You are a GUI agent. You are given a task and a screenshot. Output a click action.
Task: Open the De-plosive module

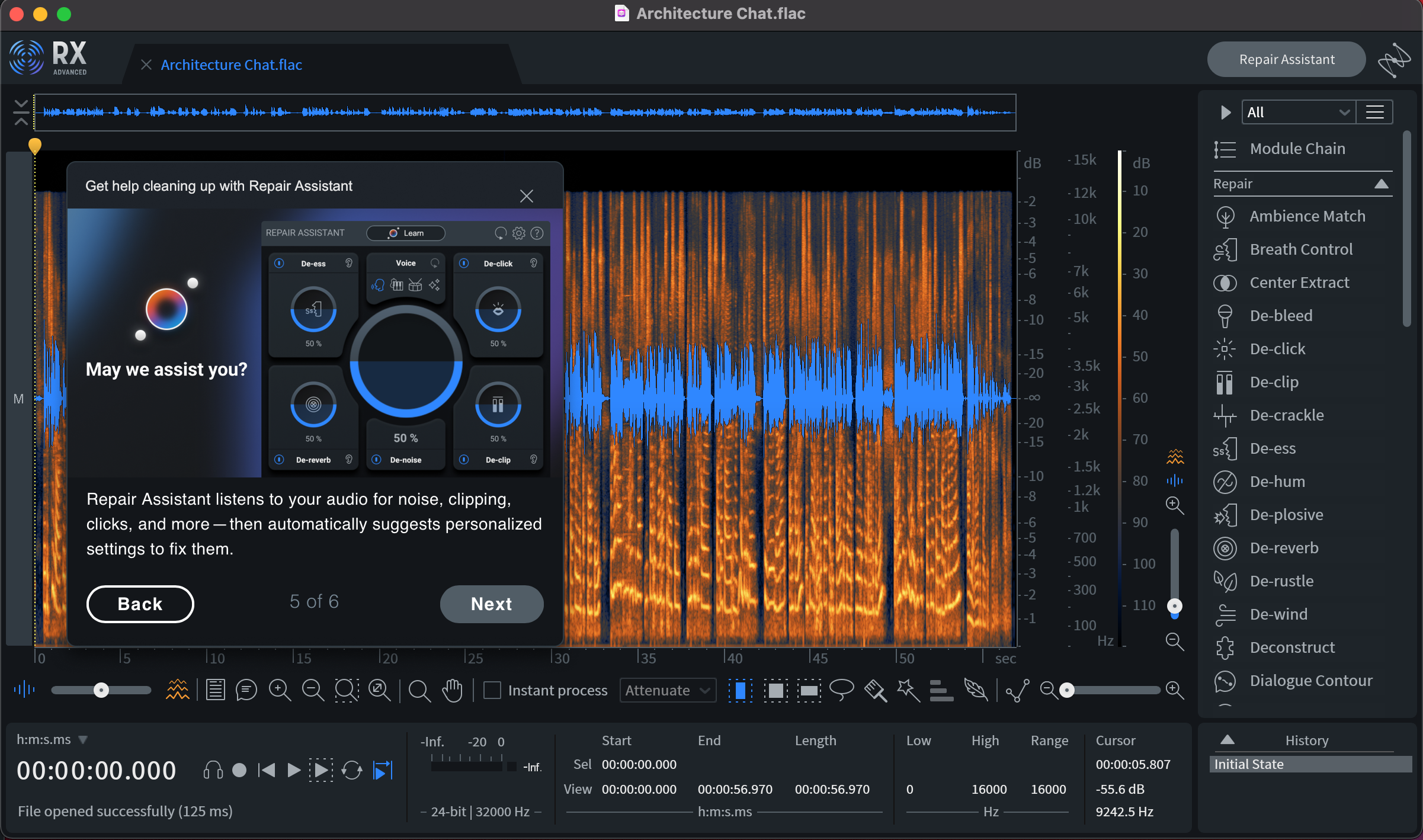pos(1286,515)
